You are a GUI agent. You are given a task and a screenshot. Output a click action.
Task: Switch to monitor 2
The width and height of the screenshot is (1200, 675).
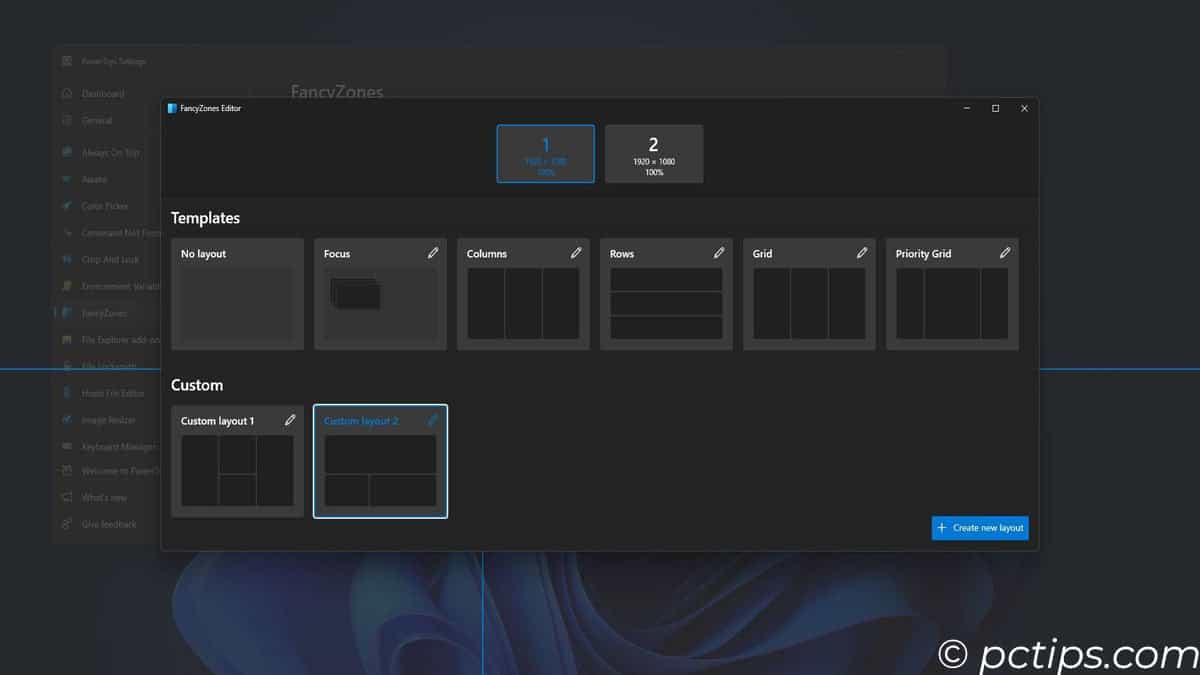coord(654,153)
